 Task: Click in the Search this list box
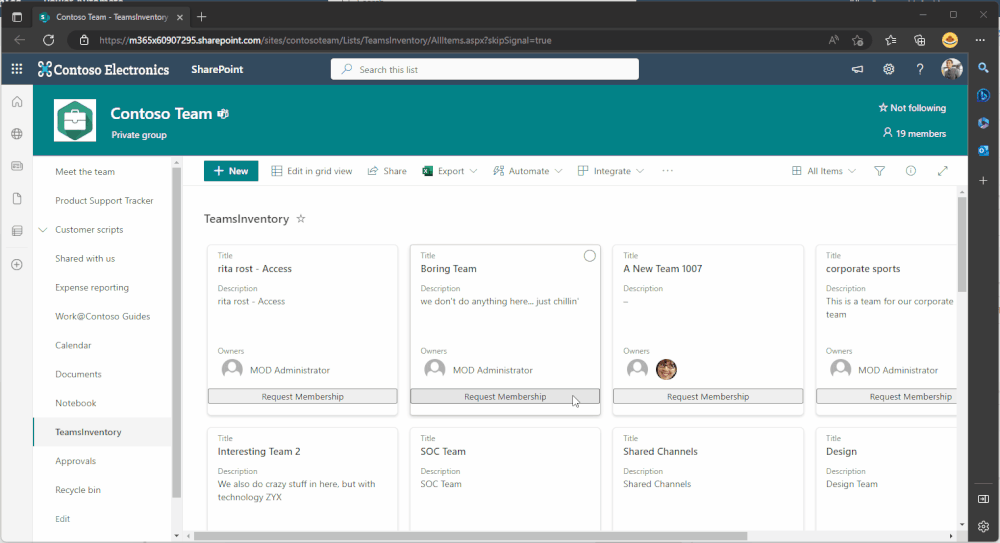[x=485, y=70]
